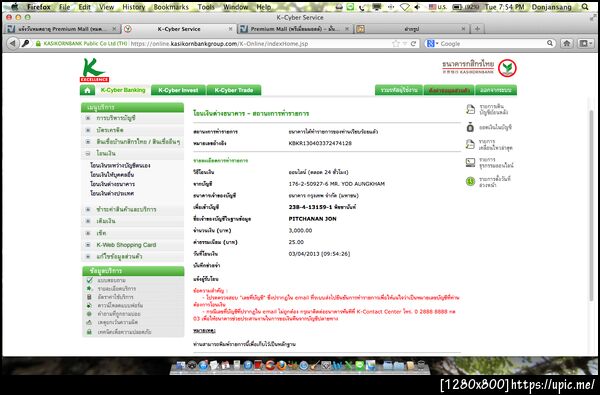Click the amount value 3,000.00
Screen dimensions: 600x395
click(x=300, y=230)
